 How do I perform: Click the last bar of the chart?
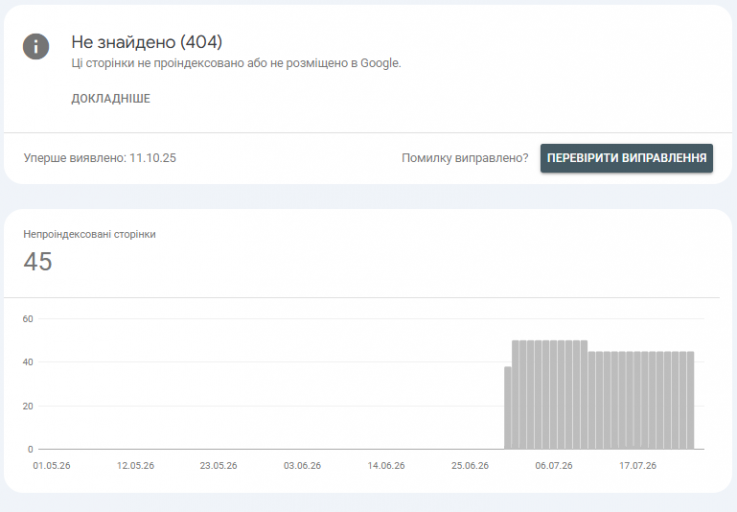pos(690,400)
